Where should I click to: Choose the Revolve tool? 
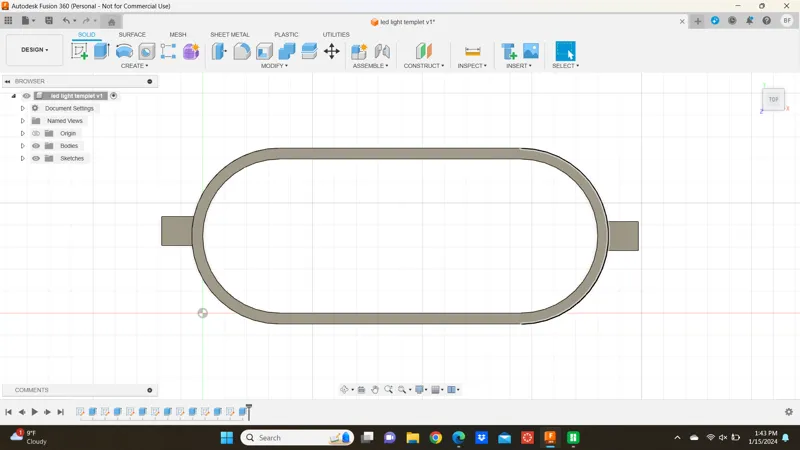124,51
